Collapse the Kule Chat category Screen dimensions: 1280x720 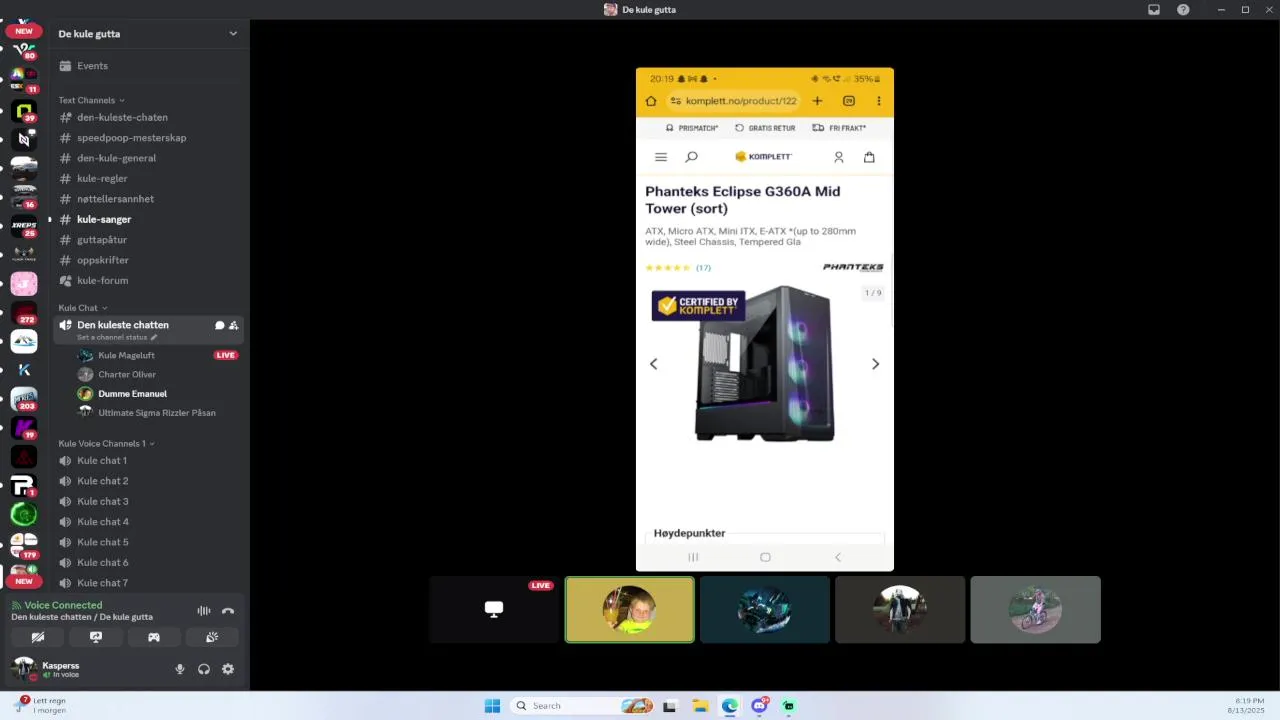pyautogui.click(x=82, y=308)
